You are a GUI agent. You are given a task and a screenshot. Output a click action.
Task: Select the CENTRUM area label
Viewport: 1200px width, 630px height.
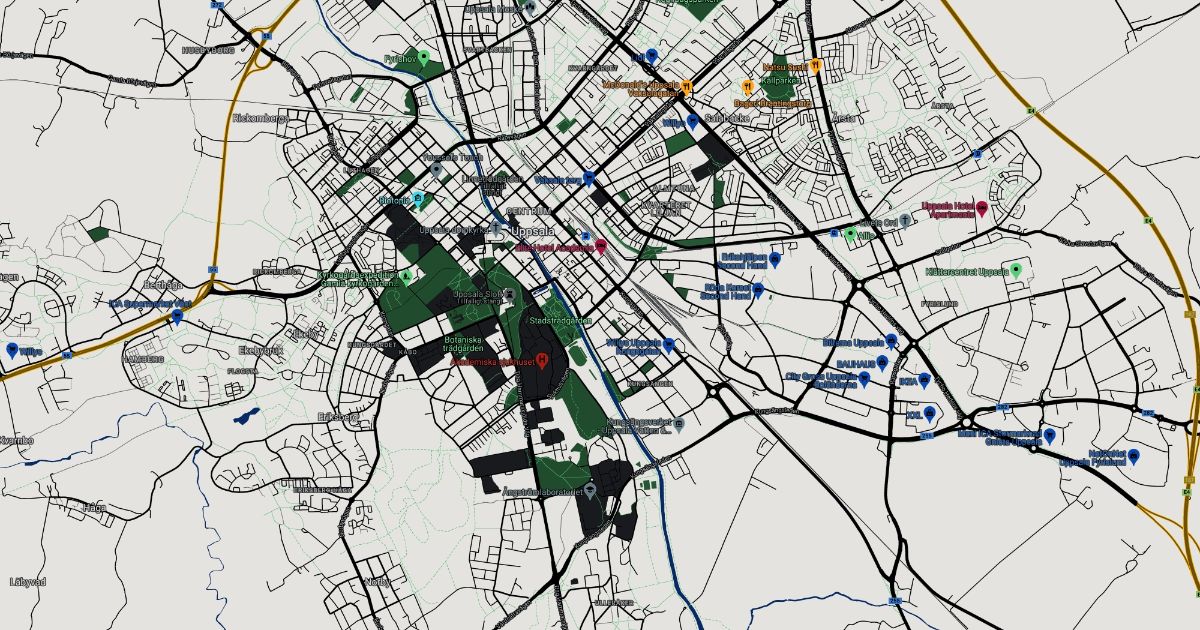pos(528,211)
